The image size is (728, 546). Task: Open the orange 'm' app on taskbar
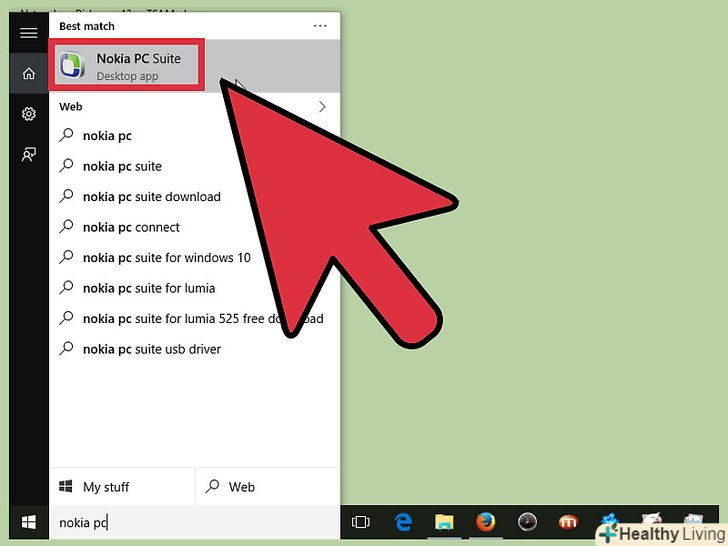point(568,522)
